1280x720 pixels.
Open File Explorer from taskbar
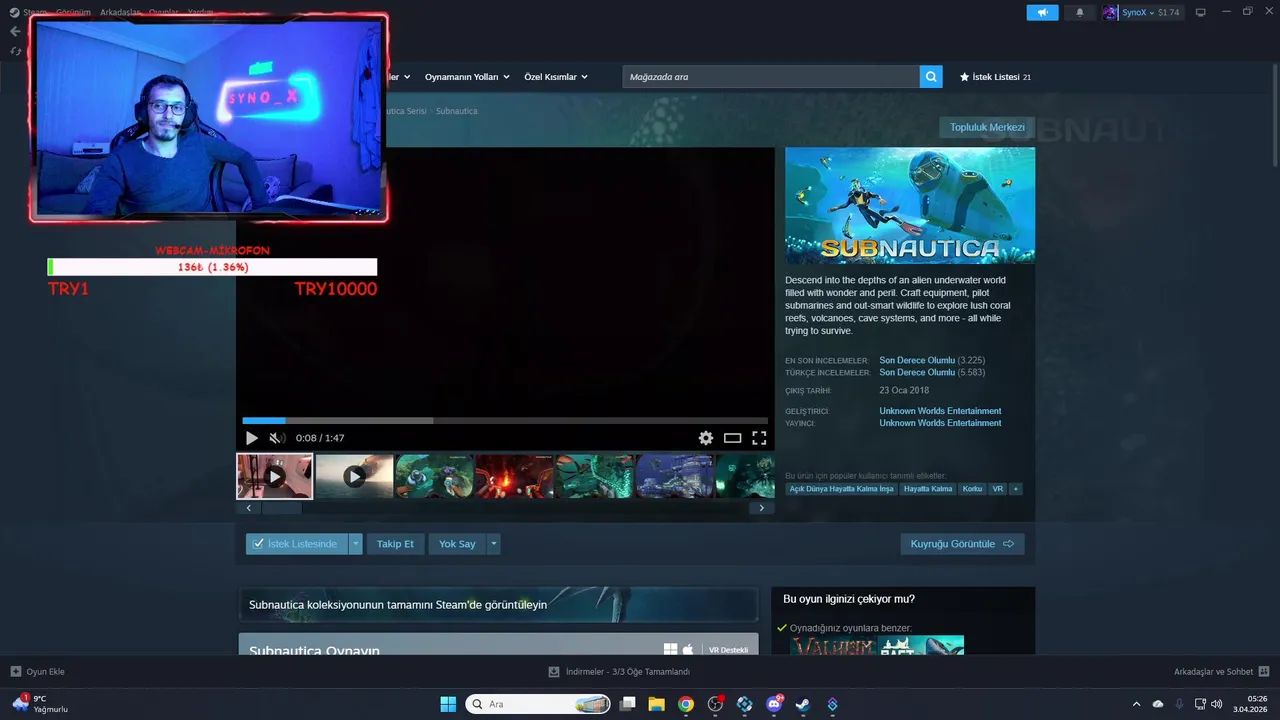[x=656, y=704]
